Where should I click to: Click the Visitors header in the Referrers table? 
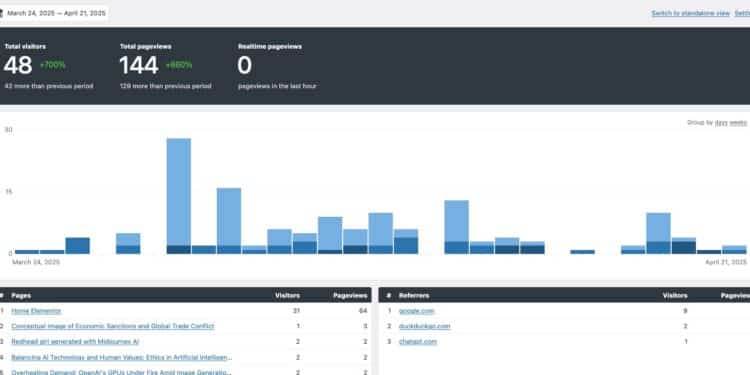tap(675, 296)
